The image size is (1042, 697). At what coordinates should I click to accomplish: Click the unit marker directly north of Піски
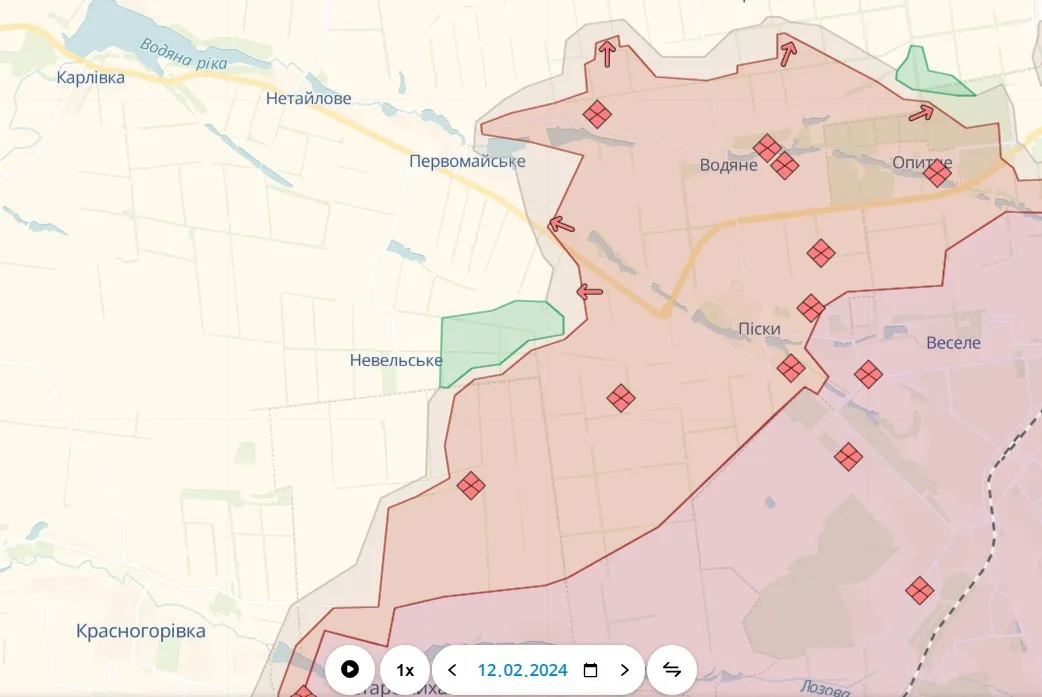[x=811, y=307]
